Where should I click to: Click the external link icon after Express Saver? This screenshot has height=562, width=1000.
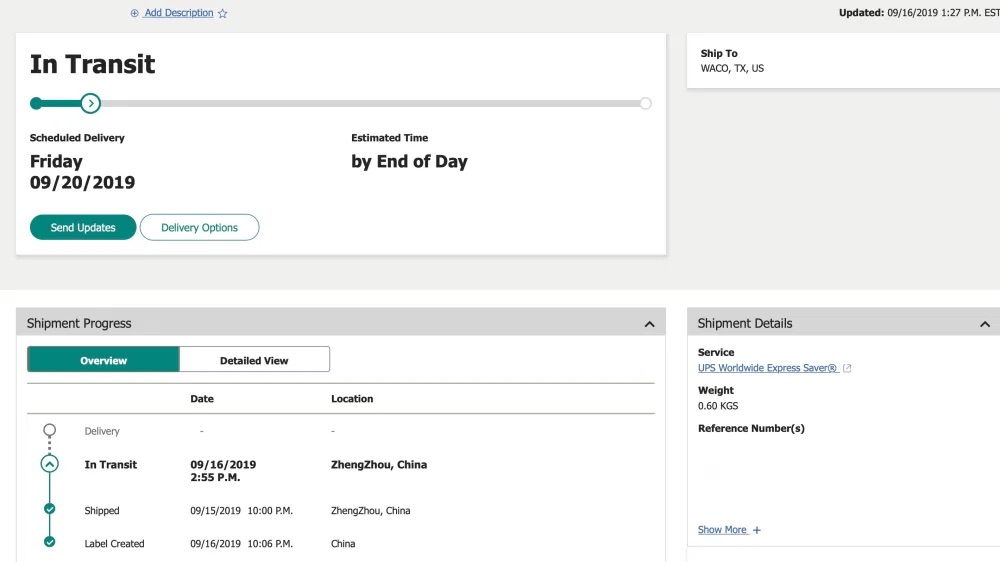pyautogui.click(x=847, y=368)
